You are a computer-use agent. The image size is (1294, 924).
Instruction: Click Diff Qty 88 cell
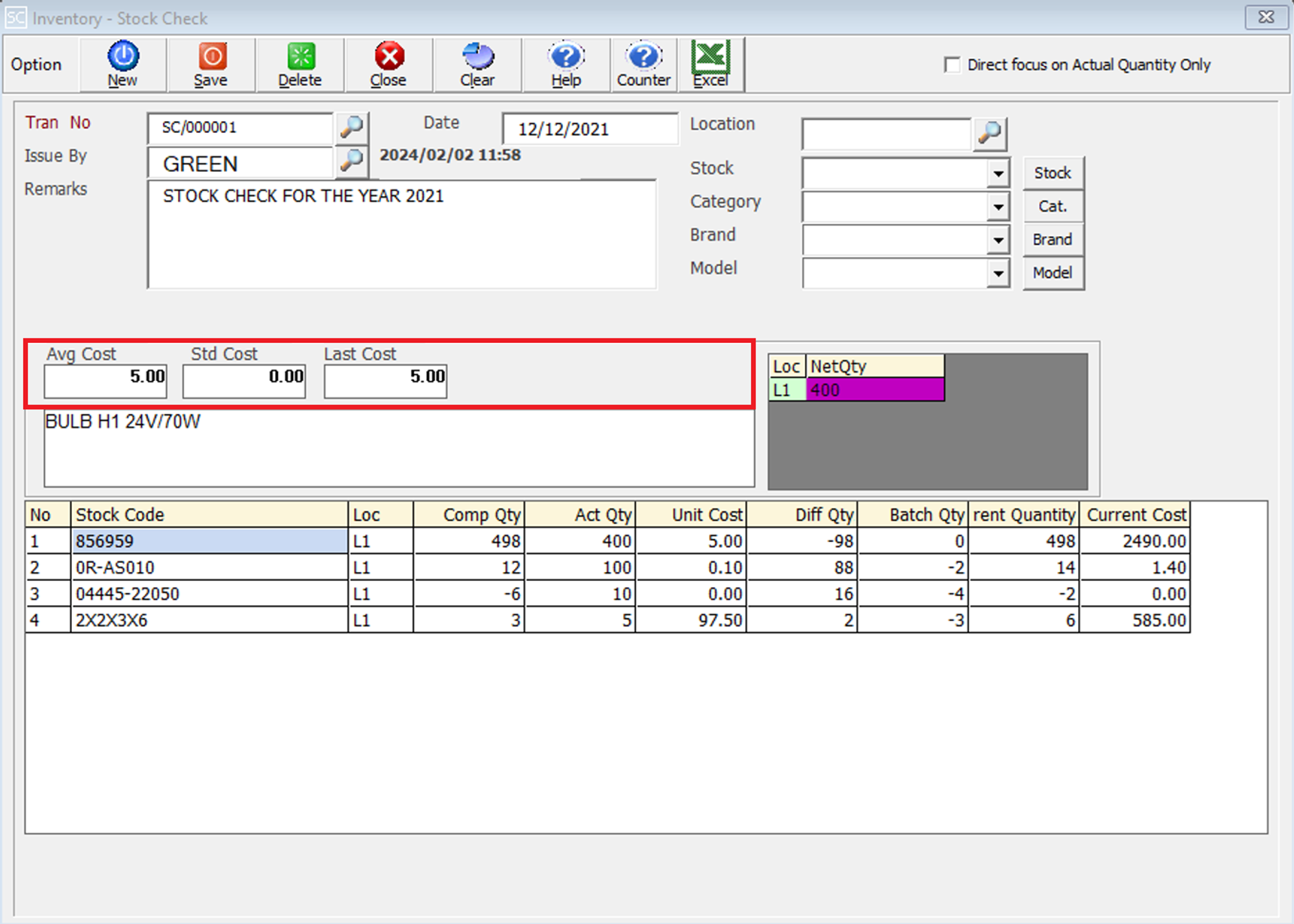coord(802,567)
